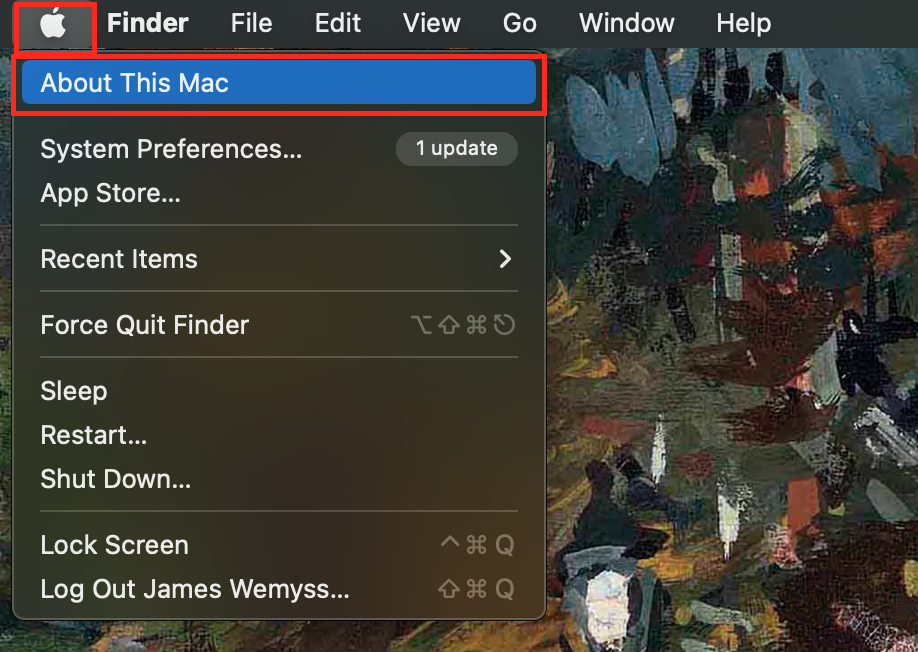Select Lock Screen
Image resolution: width=918 pixels, height=652 pixels.
pos(115,545)
